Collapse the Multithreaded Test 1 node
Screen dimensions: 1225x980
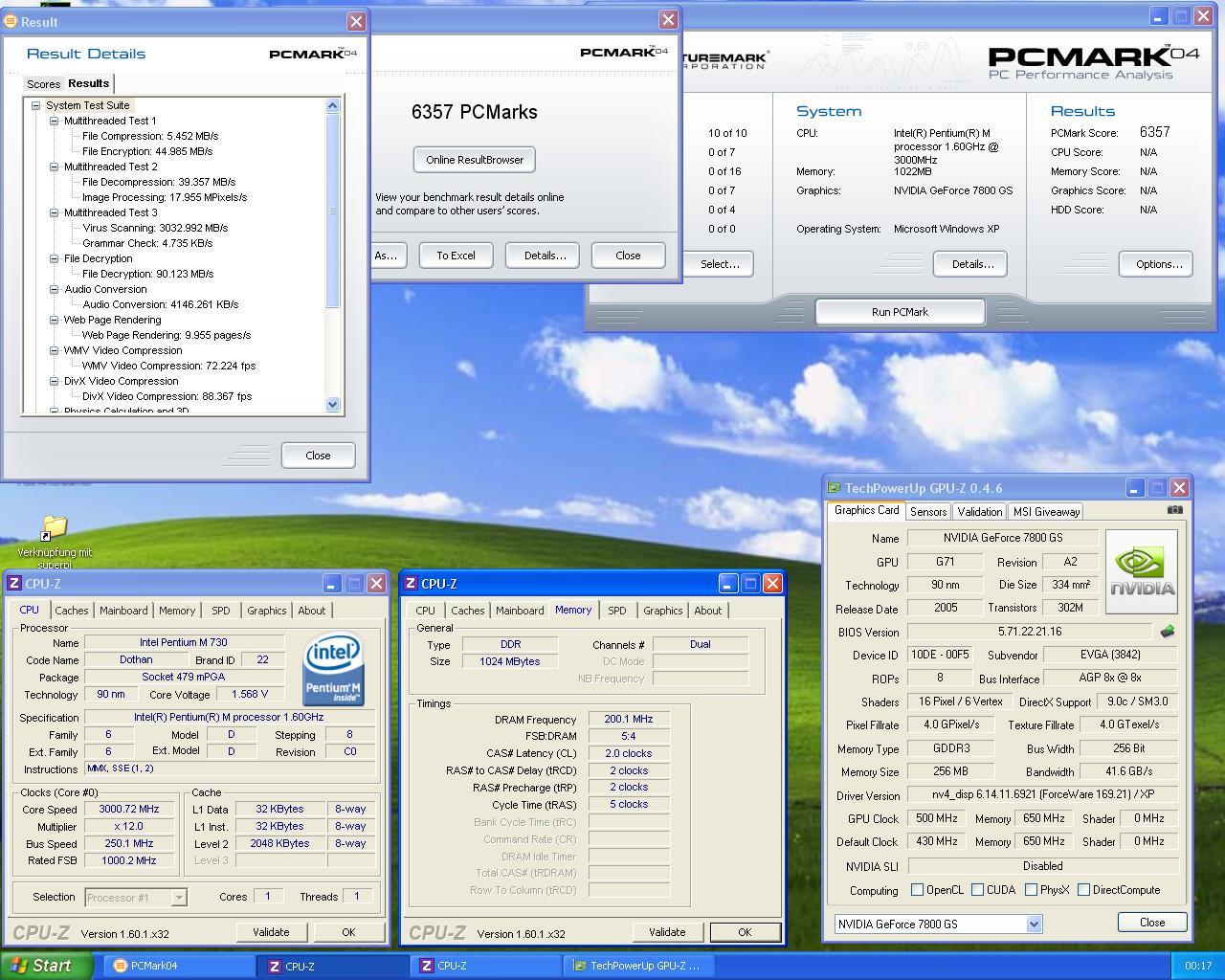[54, 121]
